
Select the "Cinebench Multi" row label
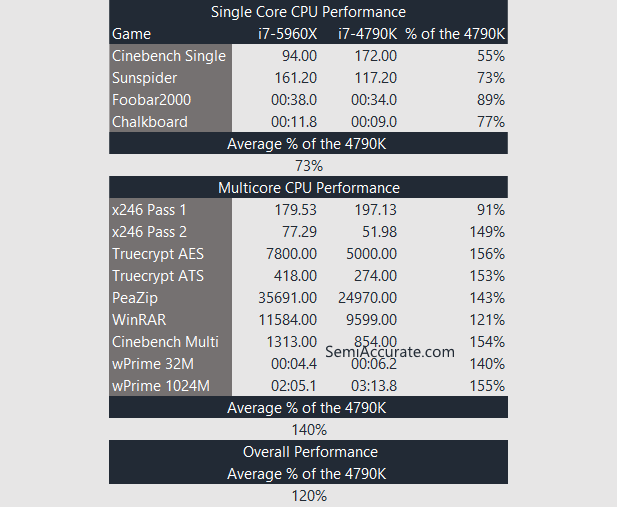(165, 342)
